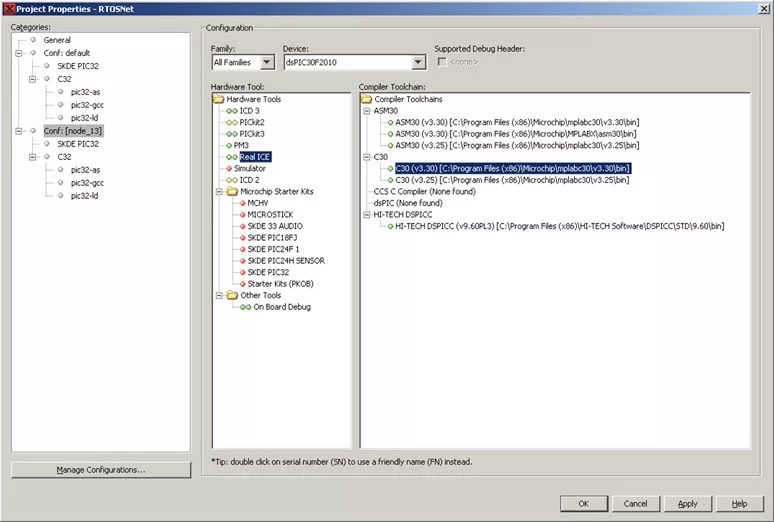Open the Family dropdown list
This screenshot has width=774, height=522.
click(267, 62)
